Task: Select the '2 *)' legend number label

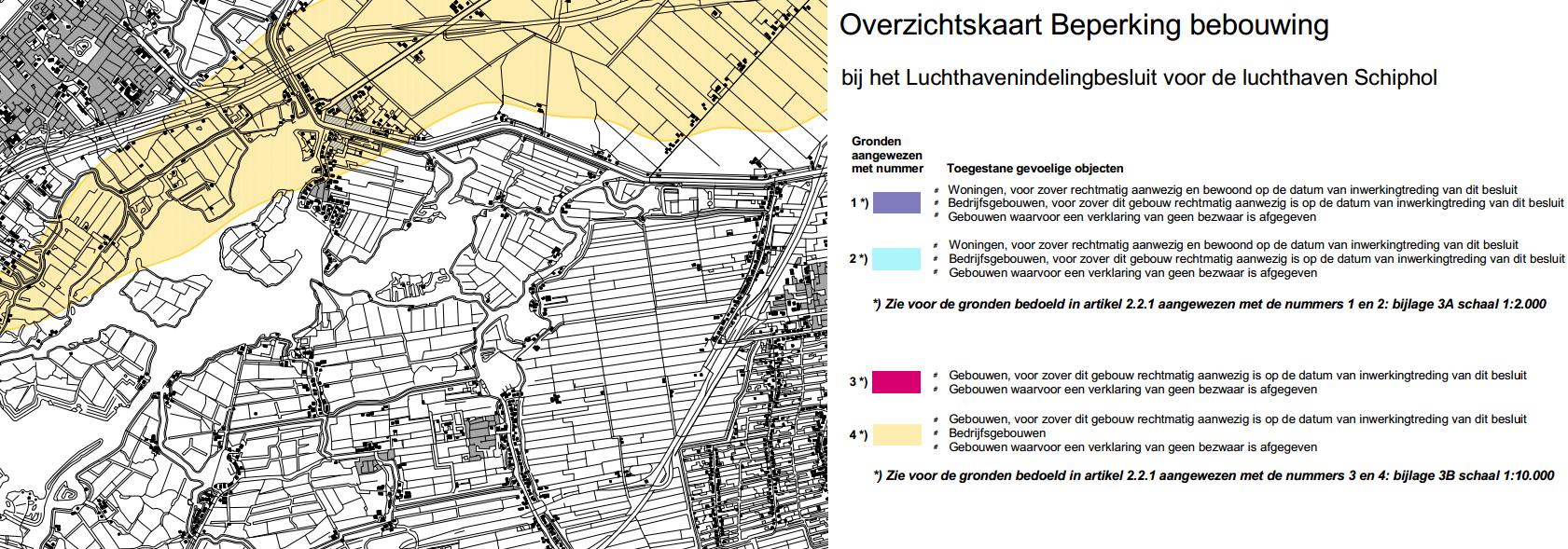Action: pos(858,259)
